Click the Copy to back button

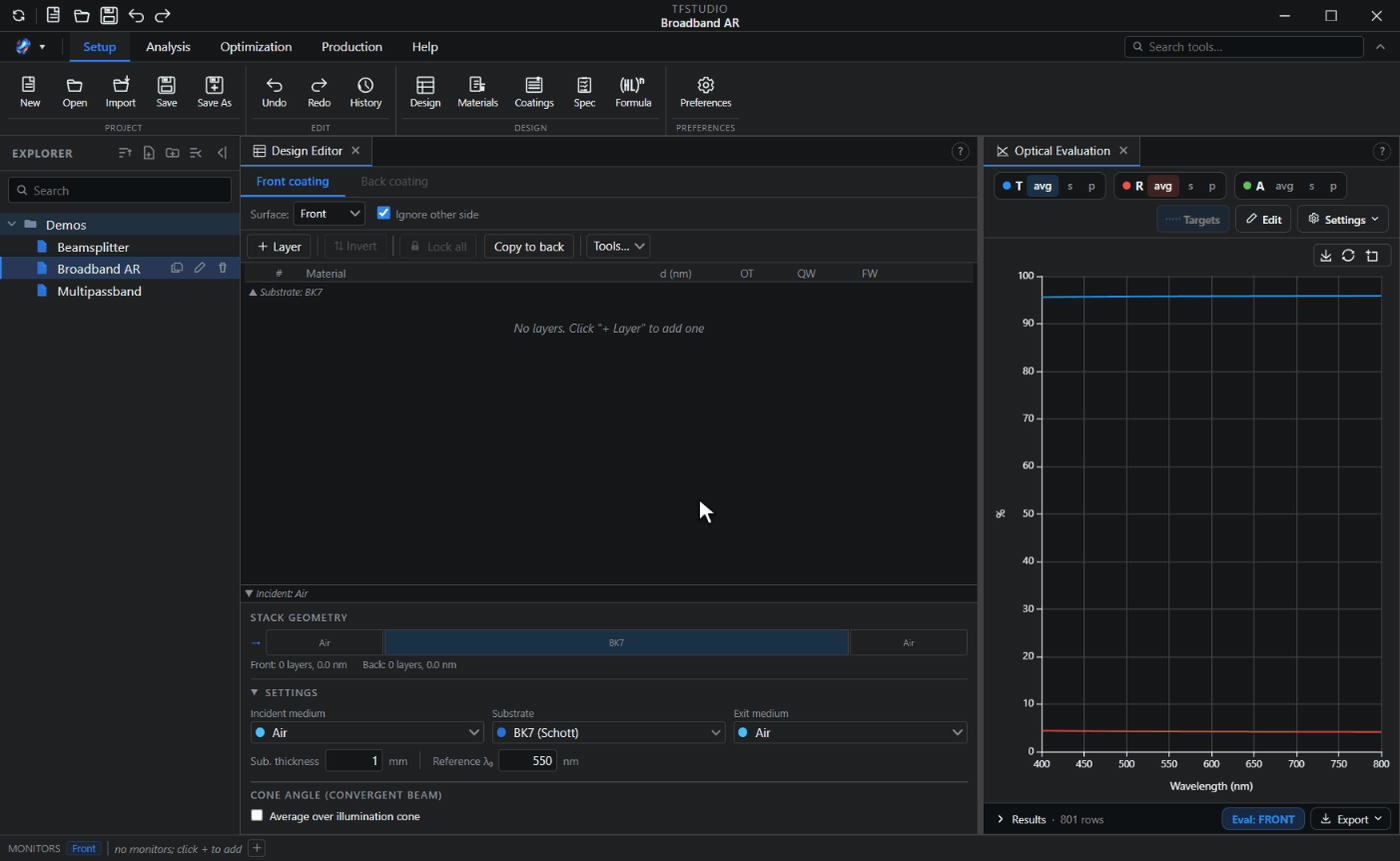tap(529, 246)
